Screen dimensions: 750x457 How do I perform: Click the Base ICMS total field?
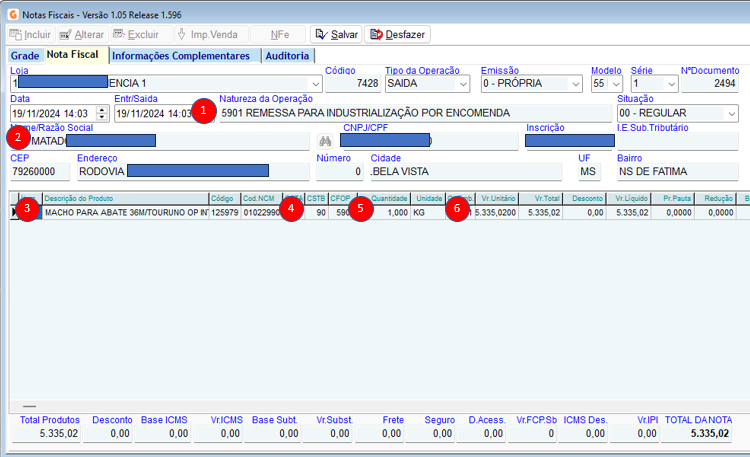162,434
